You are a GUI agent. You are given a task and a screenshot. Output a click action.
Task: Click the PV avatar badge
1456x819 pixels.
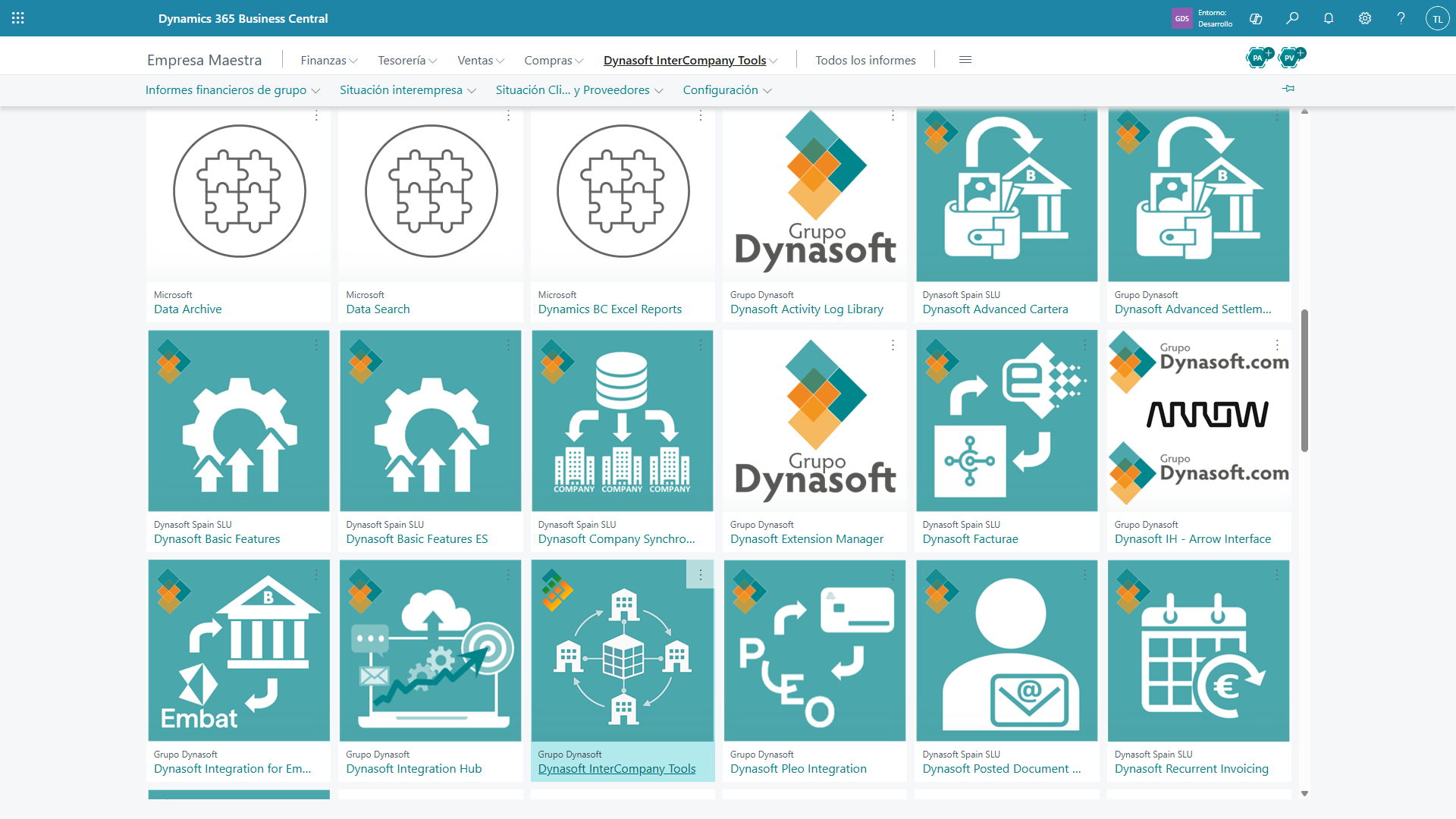pyautogui.click(x=1290, y=57)
